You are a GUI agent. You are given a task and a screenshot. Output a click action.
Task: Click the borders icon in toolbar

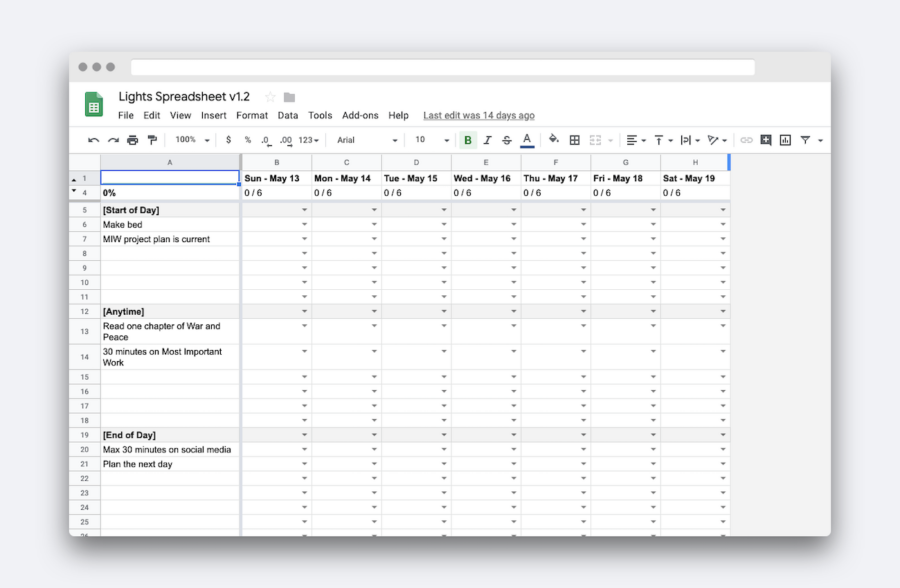[575, 140]
